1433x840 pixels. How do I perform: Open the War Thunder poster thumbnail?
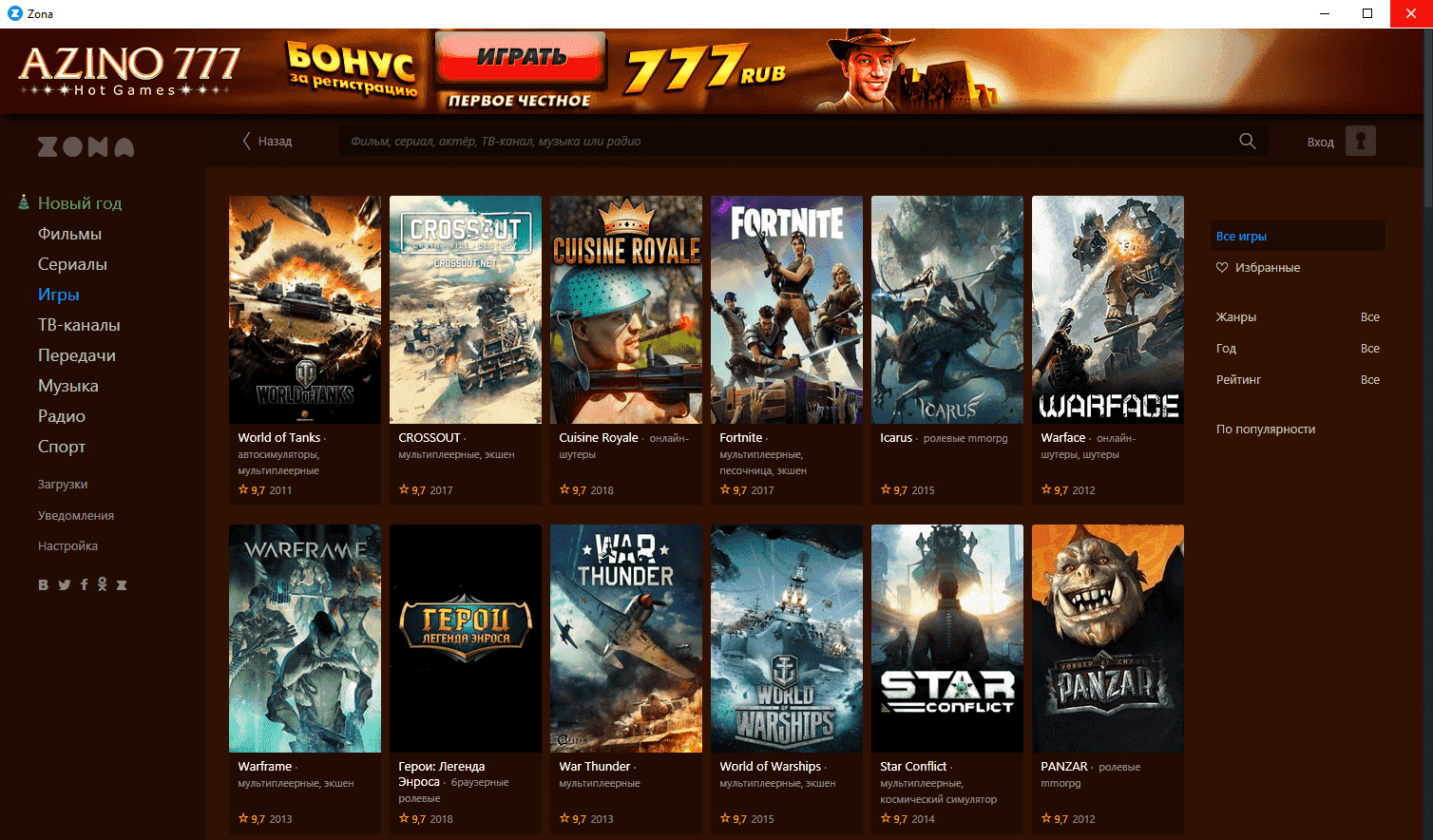626,639
